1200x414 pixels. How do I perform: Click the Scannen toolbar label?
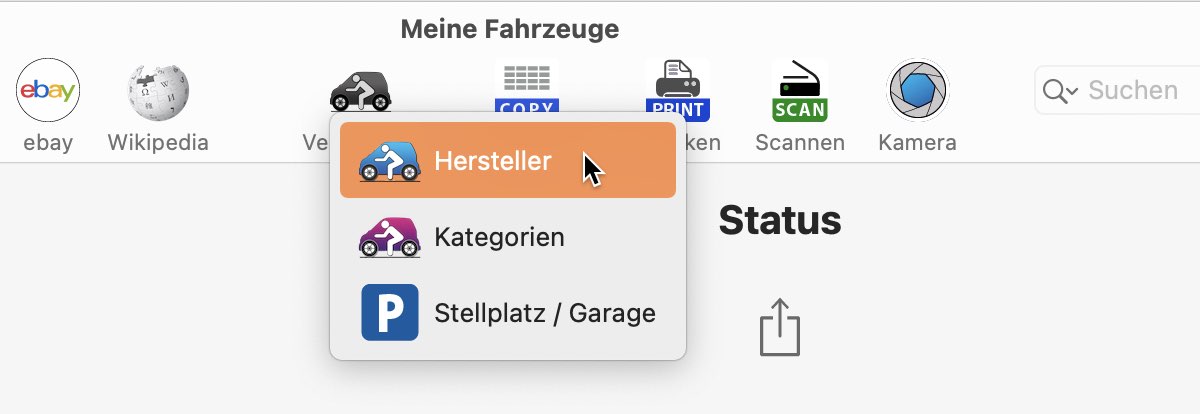[x=800, y=143]
